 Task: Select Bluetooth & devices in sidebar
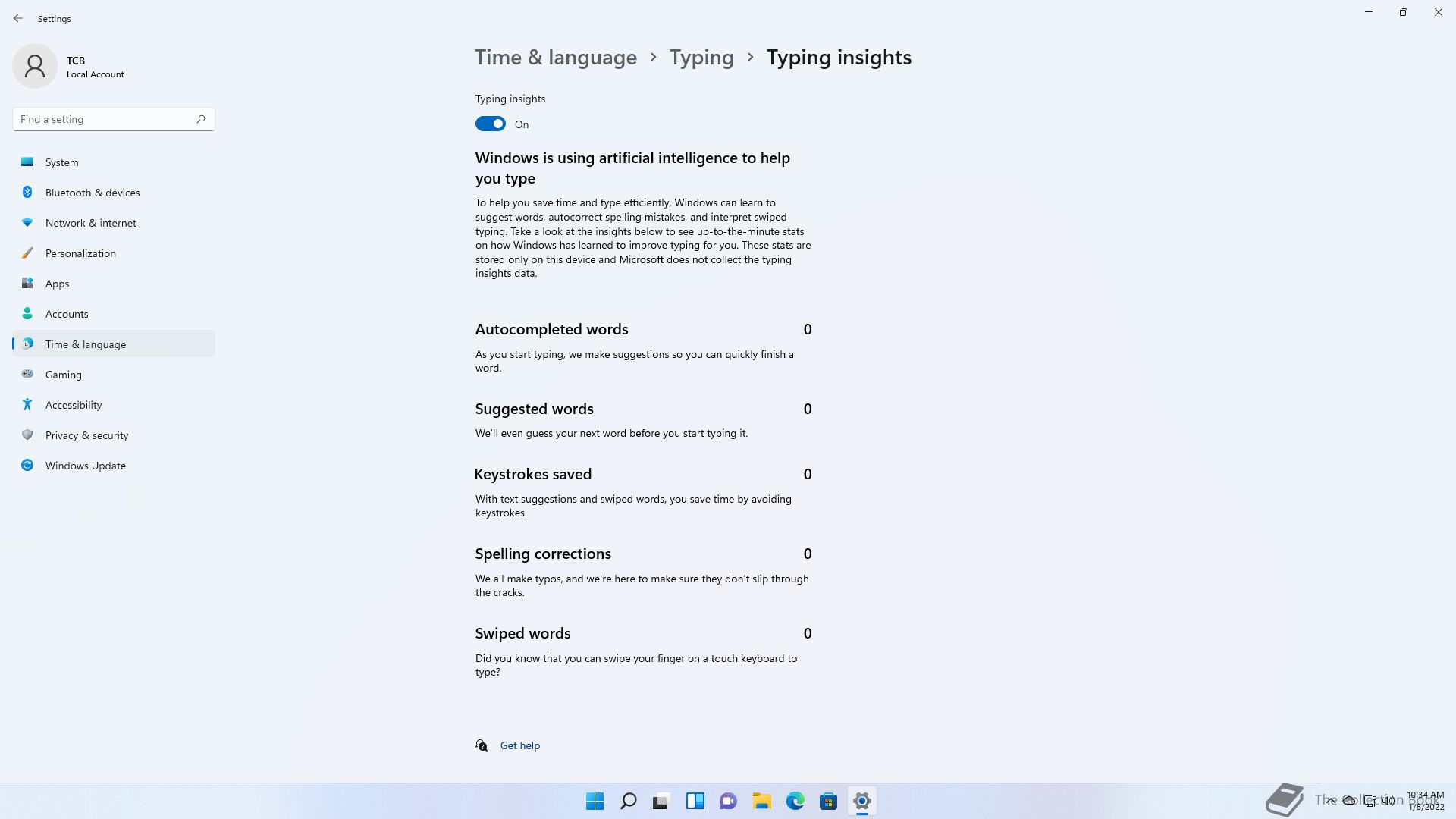click(x=114, y=192)
